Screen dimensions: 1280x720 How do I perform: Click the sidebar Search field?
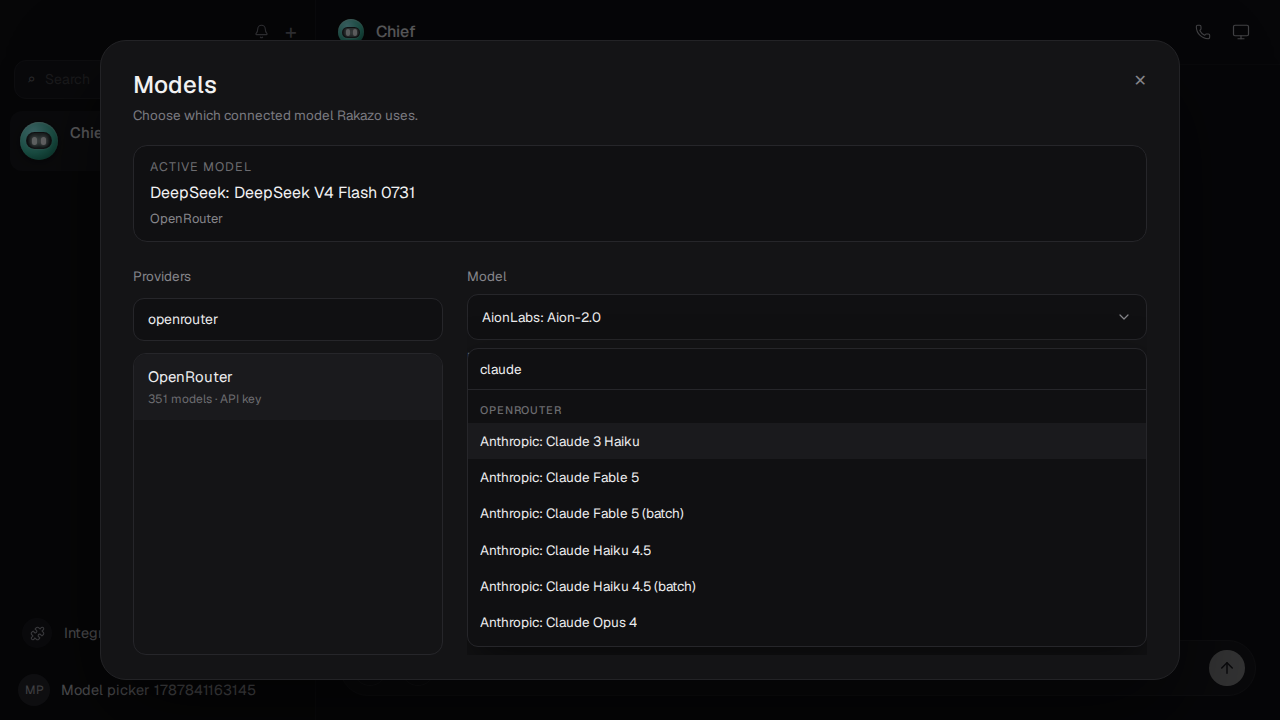[58, 79]
